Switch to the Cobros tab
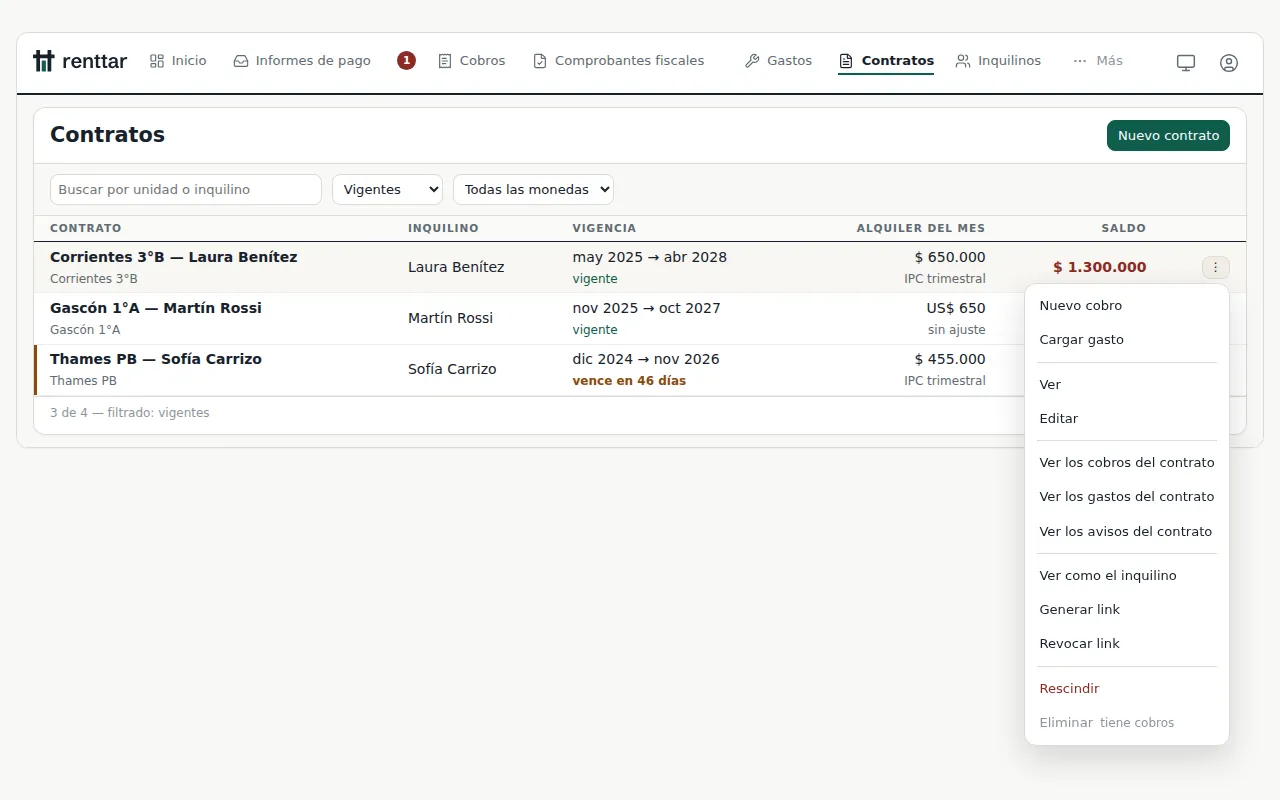This screenshot has height=800, width=1280. click(472, 61)
